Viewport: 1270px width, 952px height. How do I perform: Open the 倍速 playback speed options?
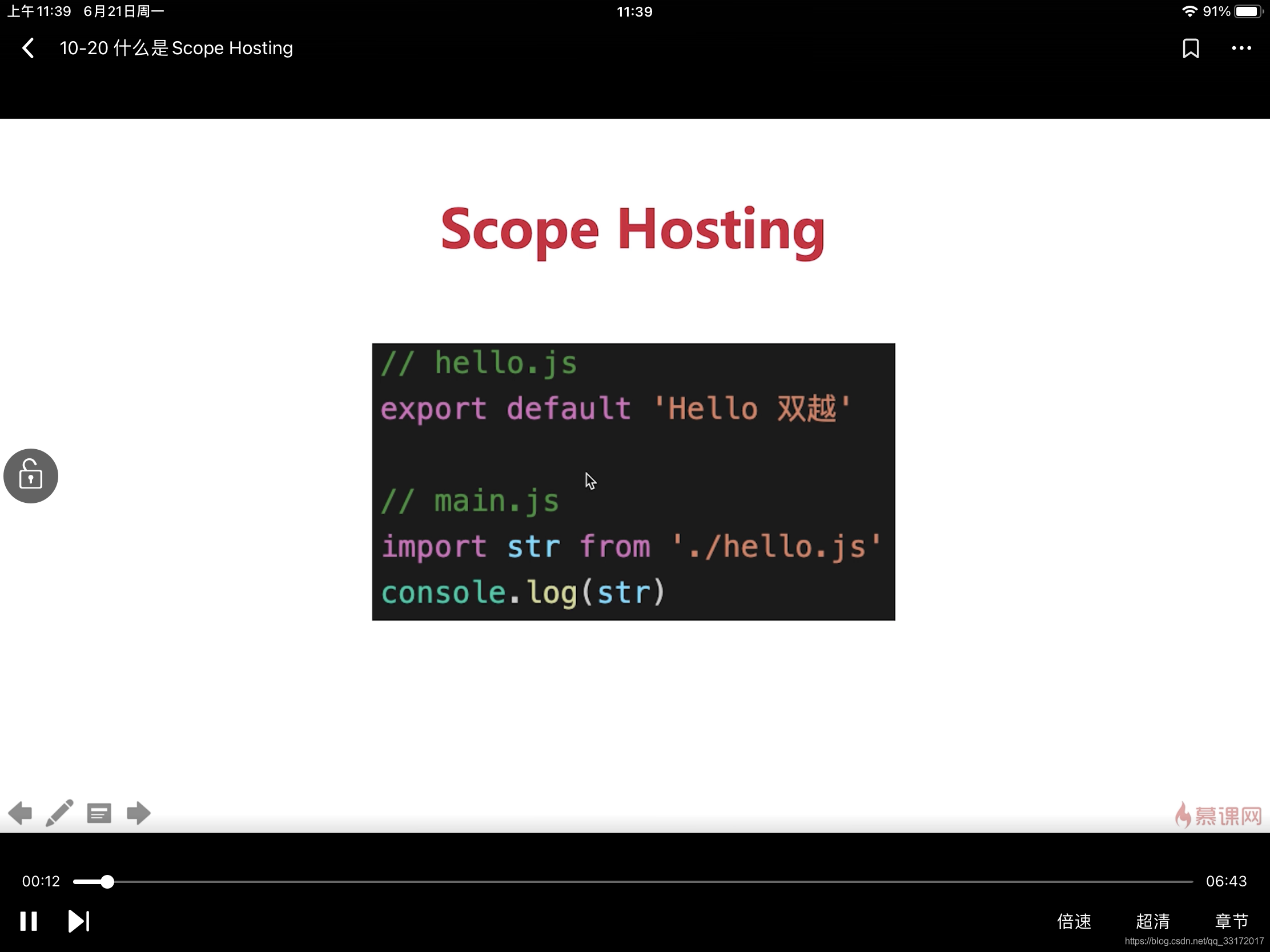1074,921
